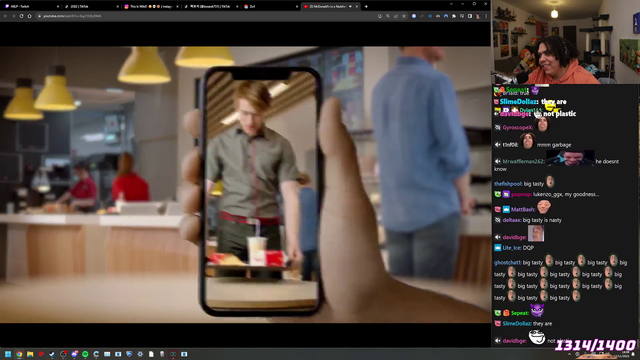Open a new browser tab

pyautogui.click(x=366, y=7)
